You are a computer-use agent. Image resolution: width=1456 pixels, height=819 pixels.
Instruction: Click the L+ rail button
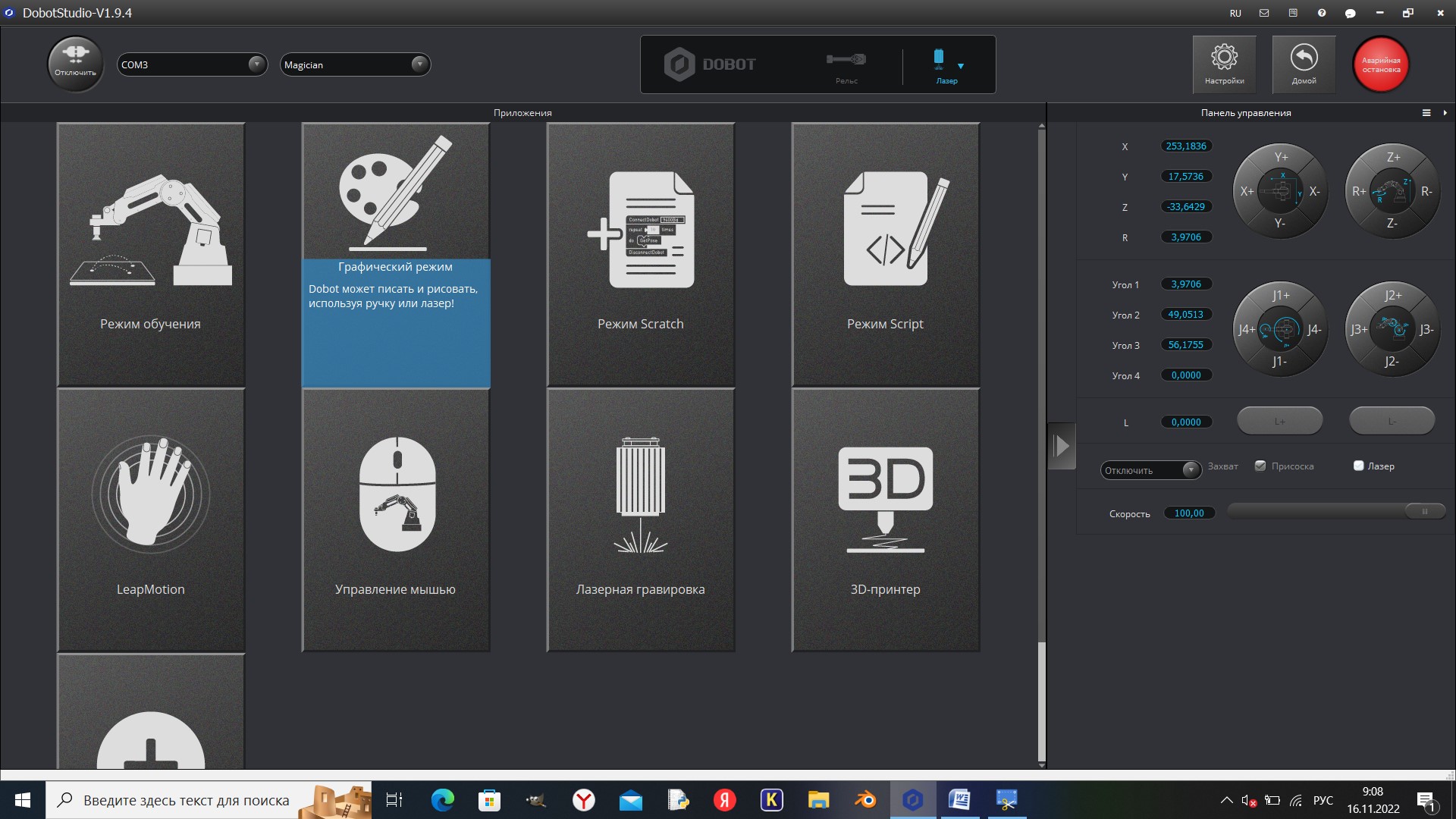[1280, 421]
